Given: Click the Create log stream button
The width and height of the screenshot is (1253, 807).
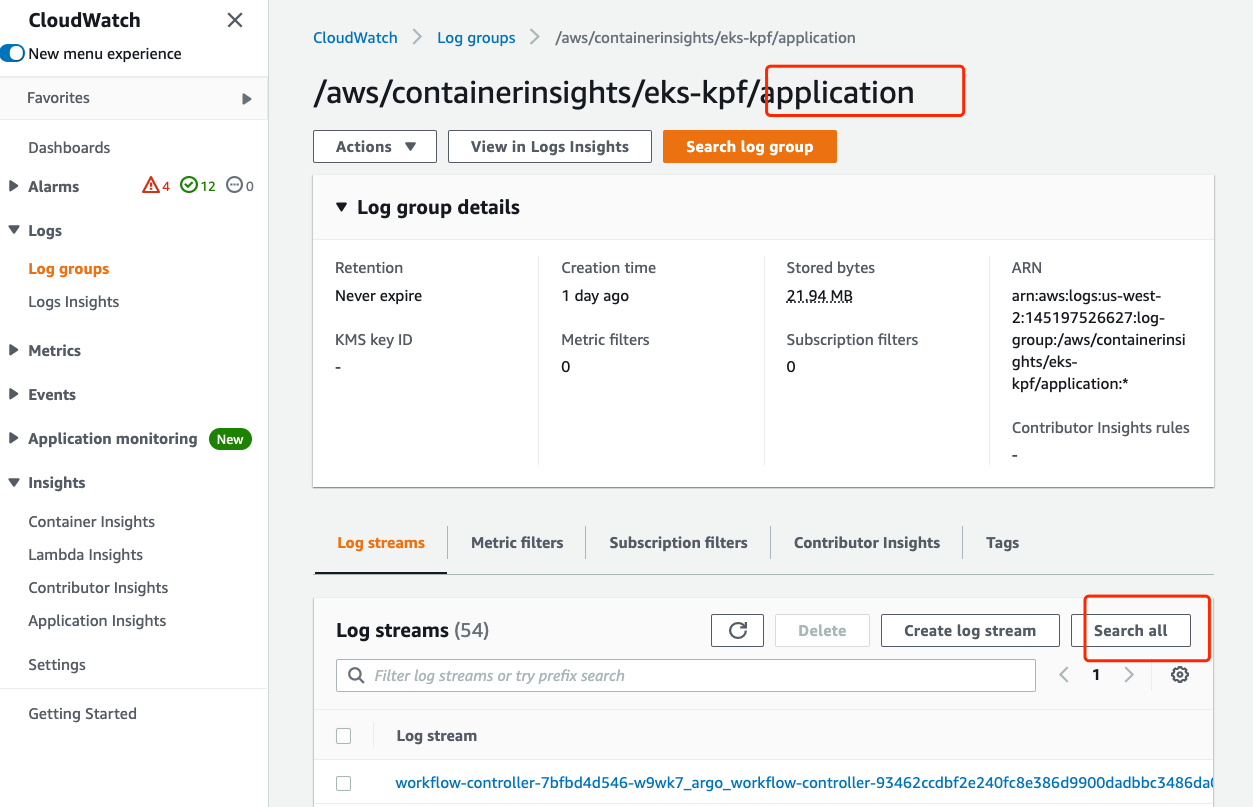Looking at the screenshot, I should [x=970, y=630].
